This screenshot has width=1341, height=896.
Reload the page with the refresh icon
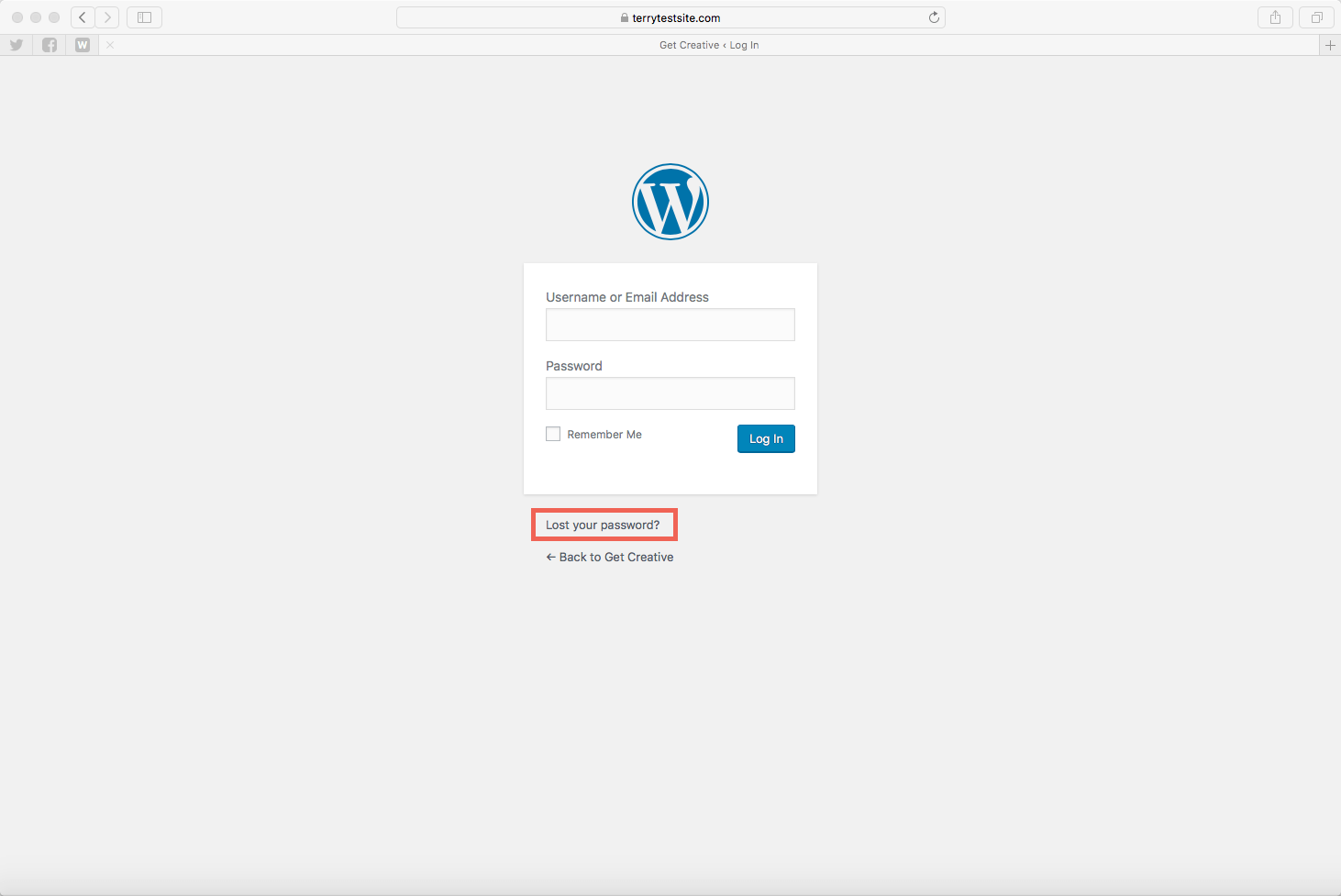pyautogui.click(x=934, y=17)
